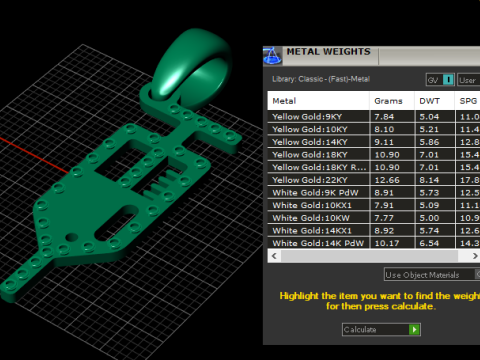Sort by the Metal column header
Screen dimensions: 480x360
(x=318, y=101)
